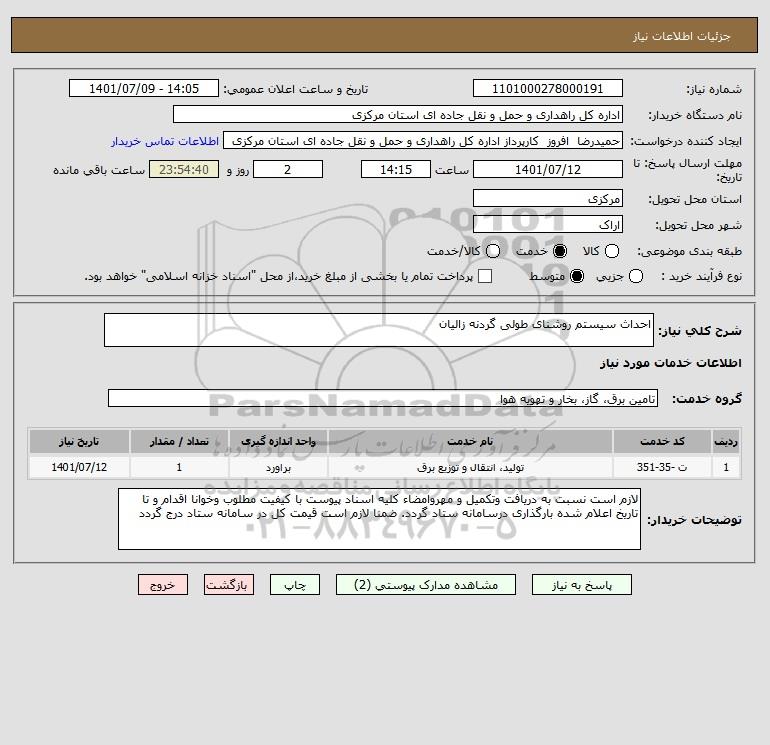Click the پاسخ به نیاز button
This screenshot has width=770, height=745.
click(582, 585)
